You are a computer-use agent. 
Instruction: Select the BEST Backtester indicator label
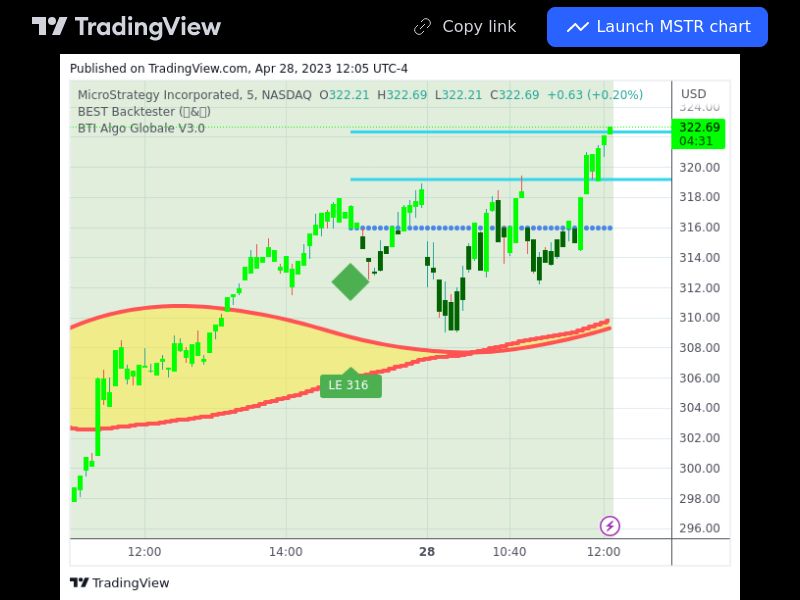click(144, 112)
